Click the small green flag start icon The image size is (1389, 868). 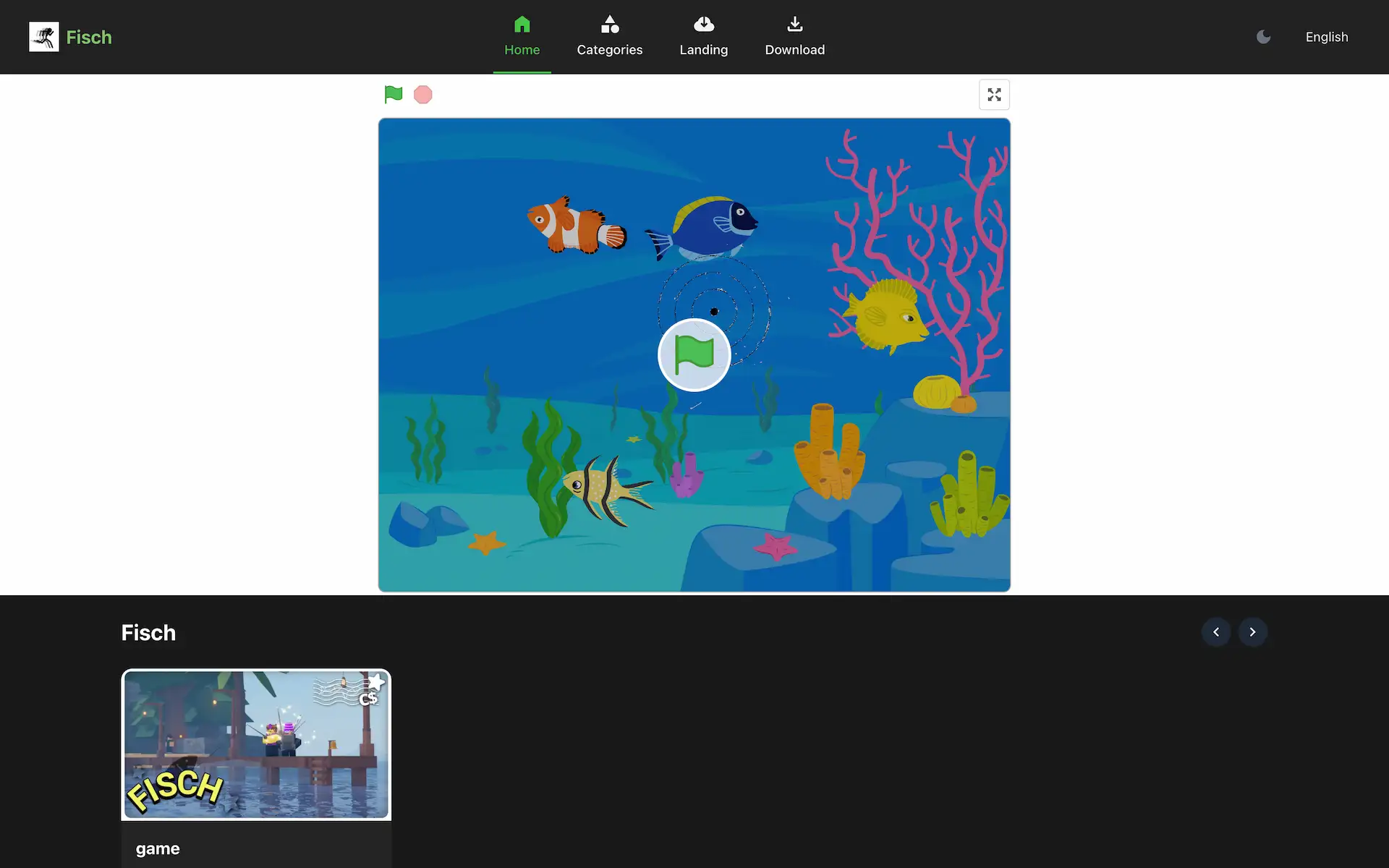pos(393,95)
